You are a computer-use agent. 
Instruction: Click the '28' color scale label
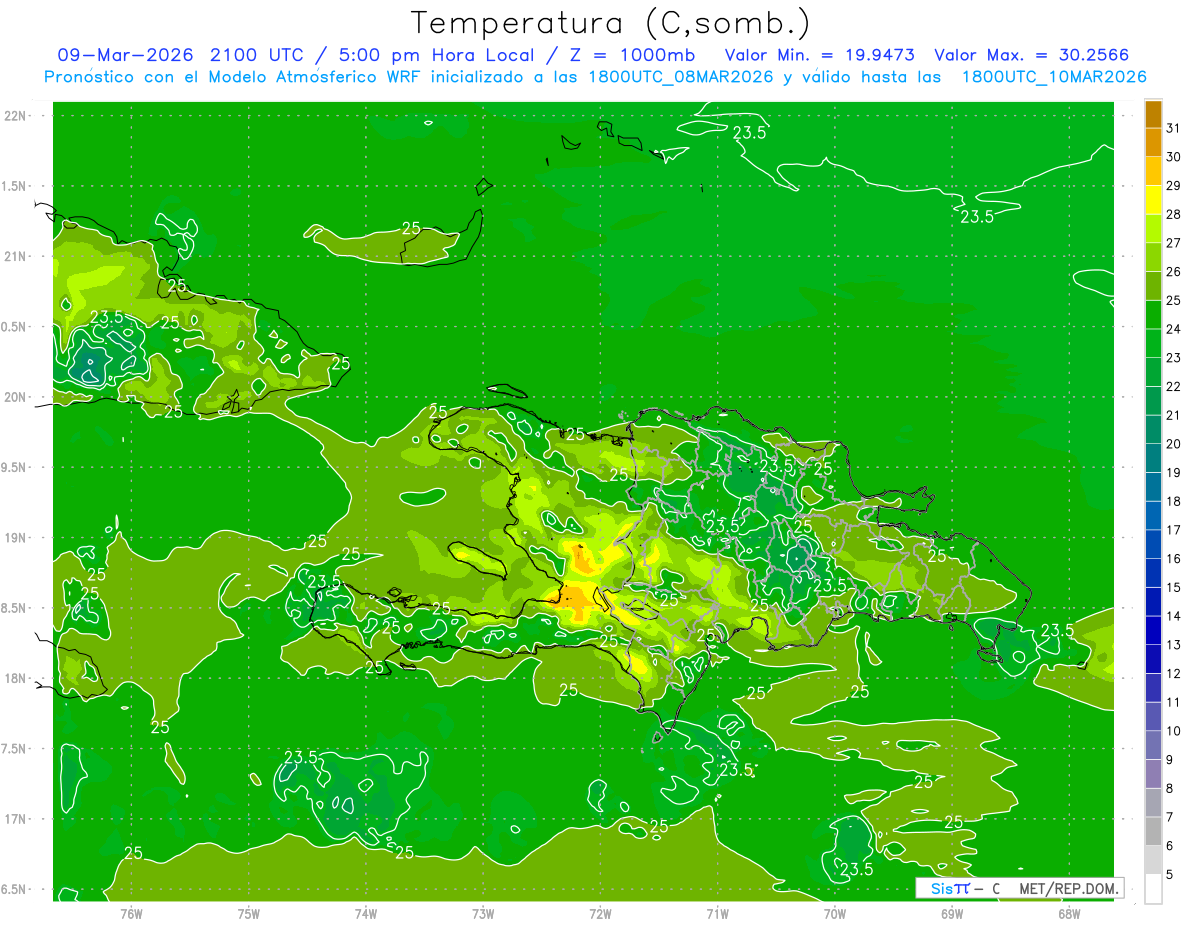[x=1173, y=214]
